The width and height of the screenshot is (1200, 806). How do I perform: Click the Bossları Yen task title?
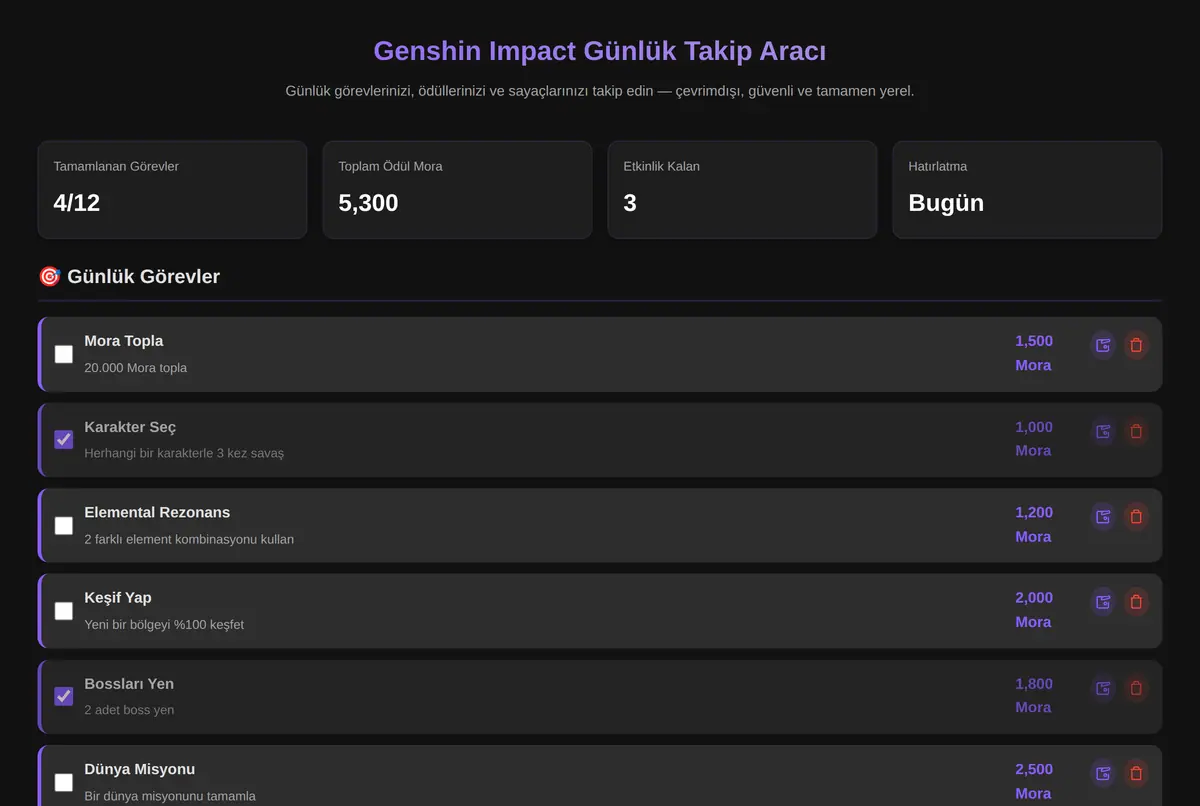[129, 684]
